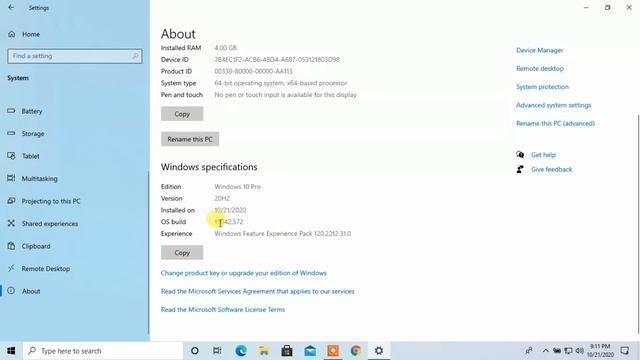The width and height of the screenshot is (640, 360).
Task: Click the taskbar search box
Action: click(103, 351)
